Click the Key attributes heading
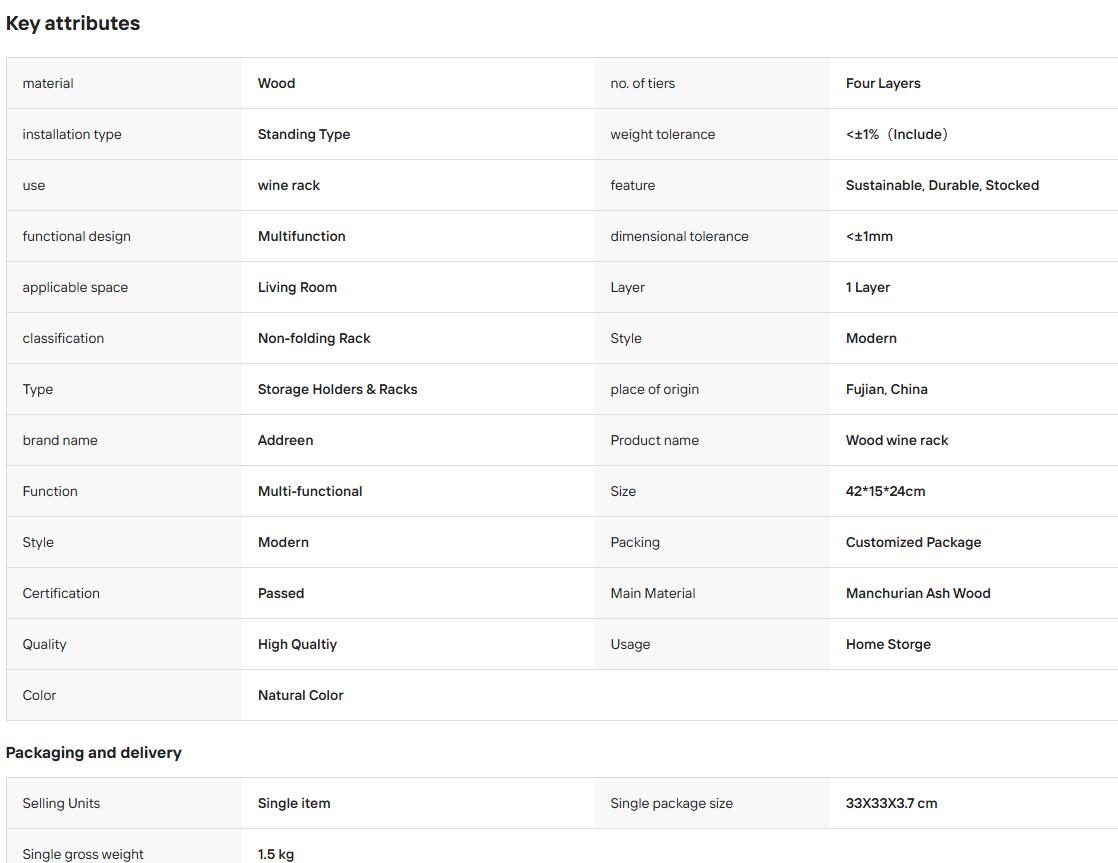Screen dimensions: 1118x863 pyautogui.click(x=73, y=24)
